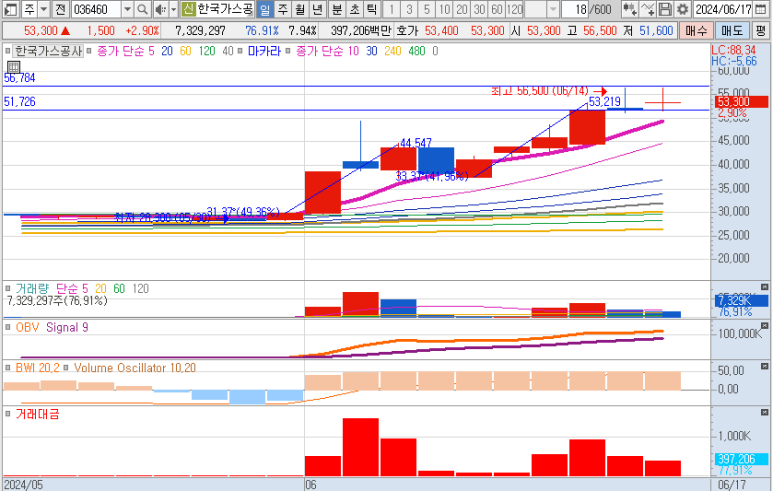Click the candle count field showing 18
The image size is (773, 491).
tap(575, 9)
